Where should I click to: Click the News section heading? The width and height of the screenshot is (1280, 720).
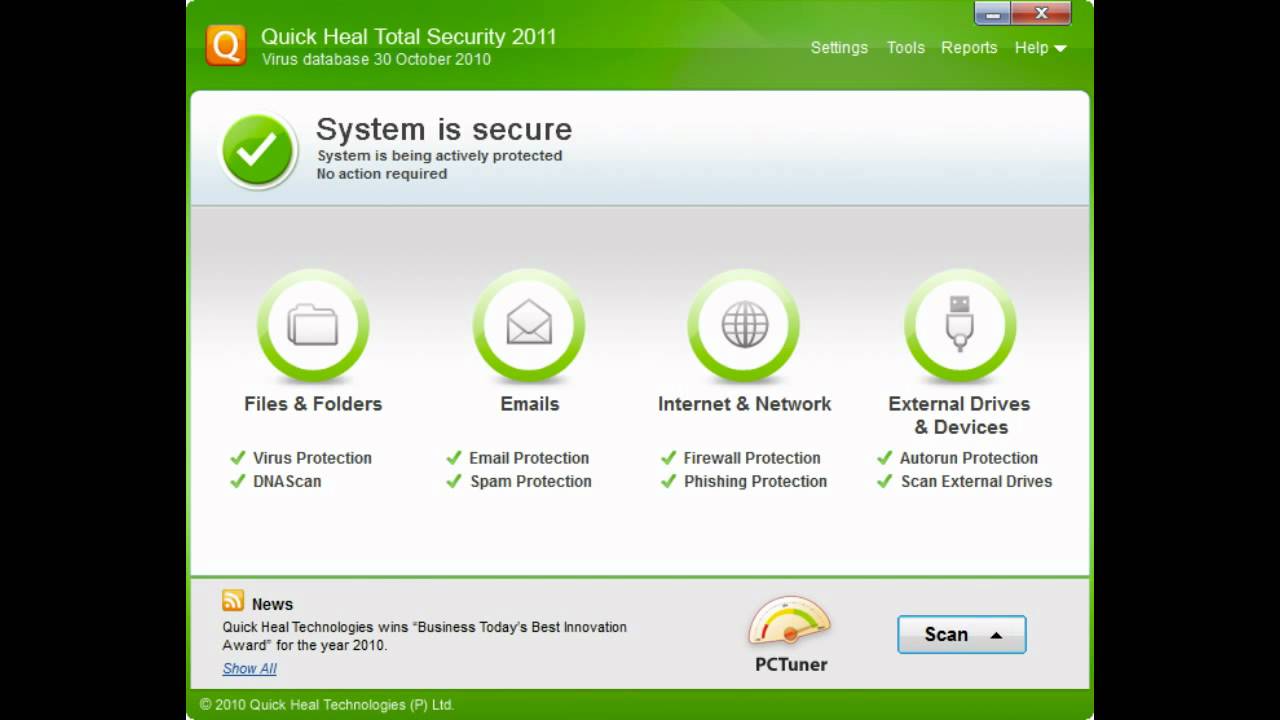pos(272,604)
